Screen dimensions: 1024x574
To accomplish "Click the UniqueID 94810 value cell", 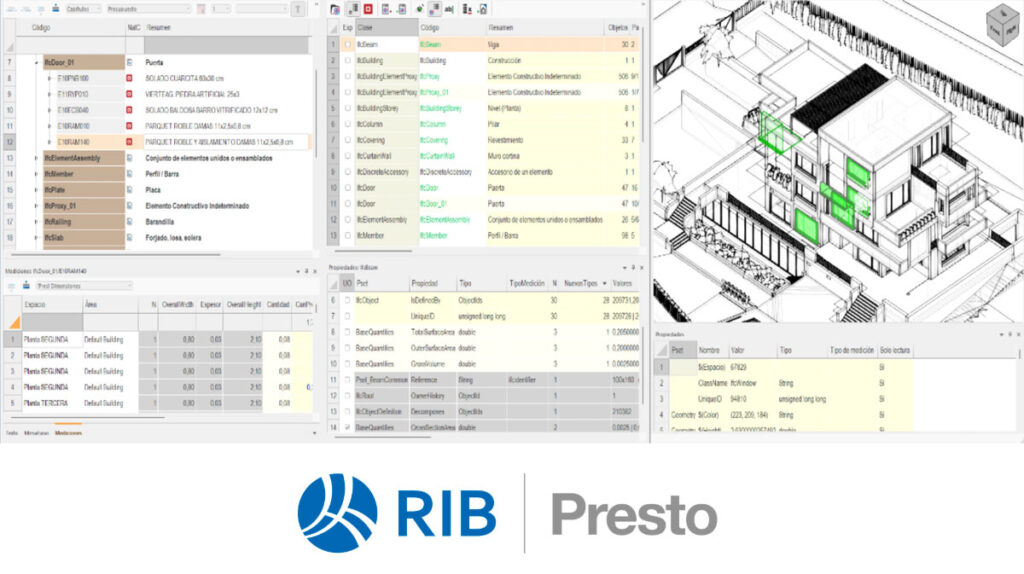I will pos(753,399).
